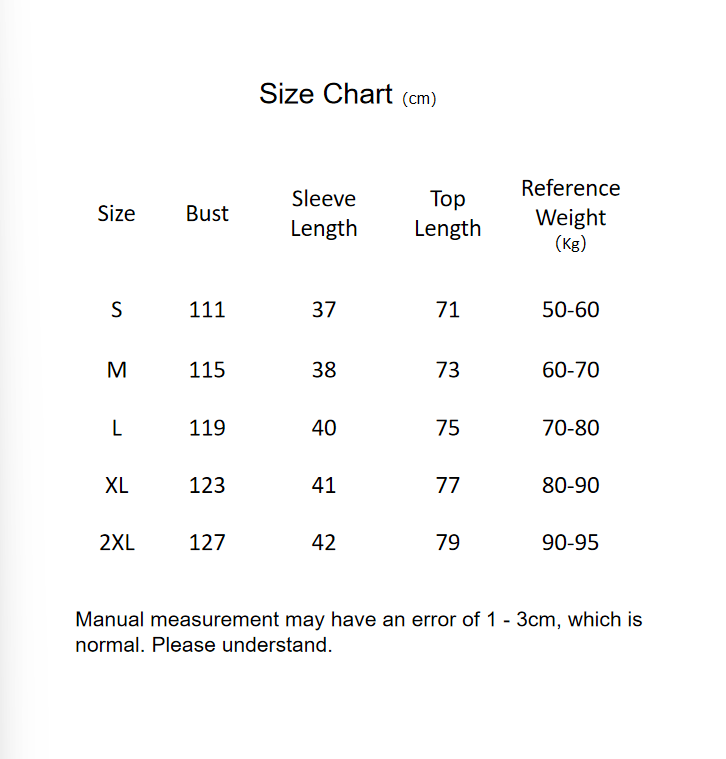Click the top length value 77
The height and width of the screenshot is (759, 726).
447,486
